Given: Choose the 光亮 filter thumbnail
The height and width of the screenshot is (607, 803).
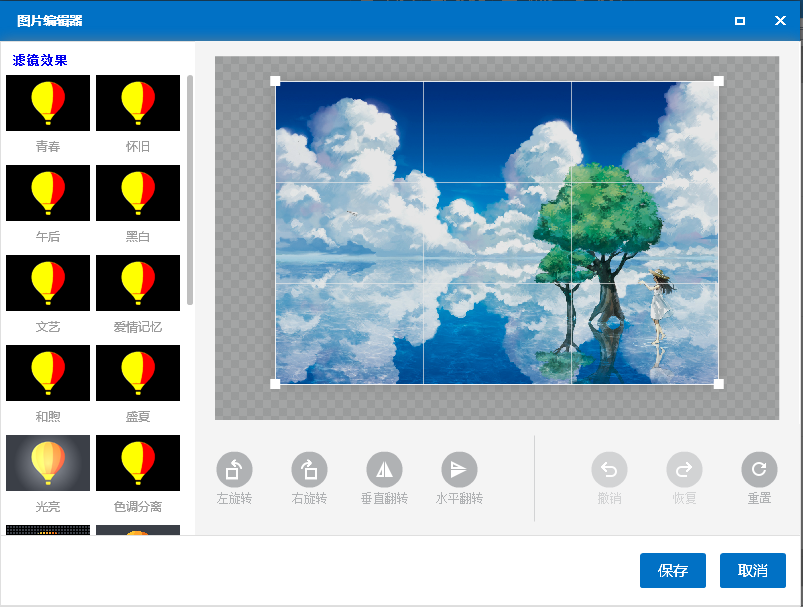Looking at the screenshot, I should coord(48,463).
